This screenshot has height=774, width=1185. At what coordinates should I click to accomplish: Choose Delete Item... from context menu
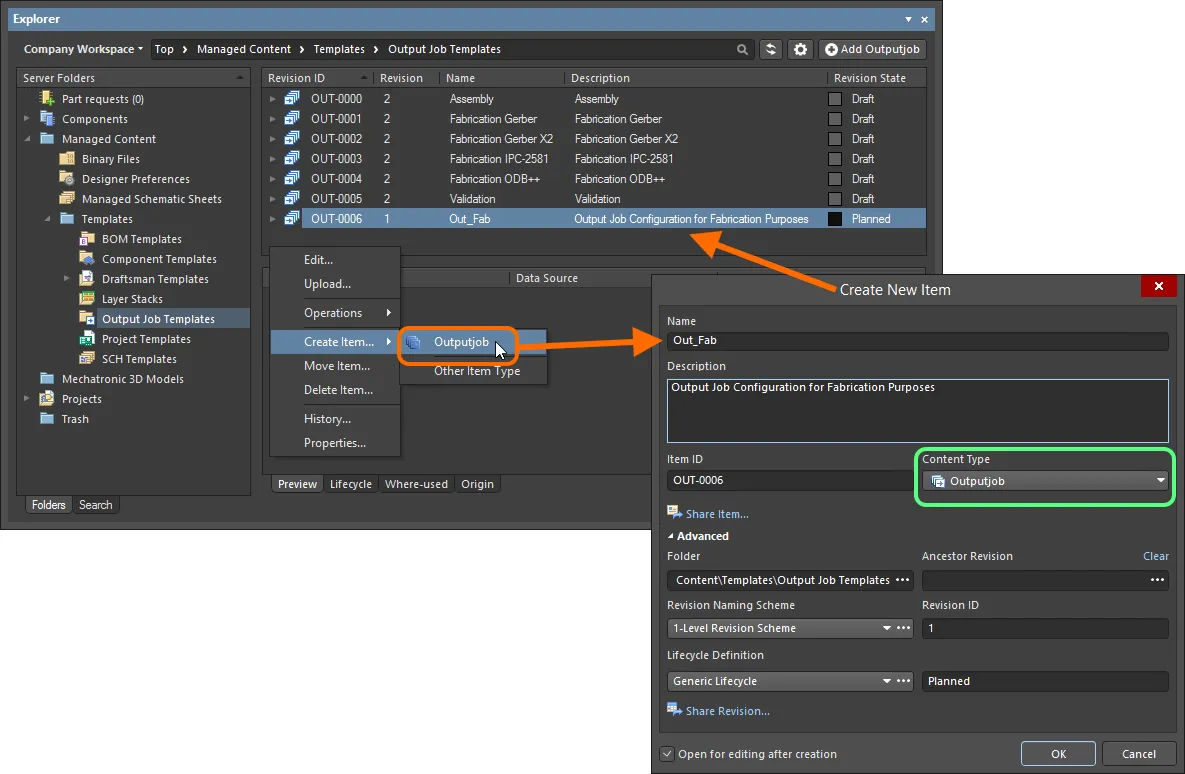click(x=335, y=390)
